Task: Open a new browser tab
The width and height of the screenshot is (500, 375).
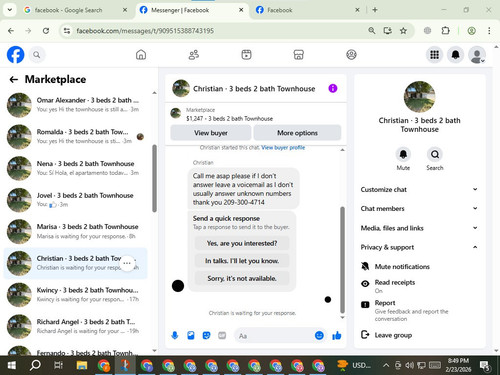Action: tap(375, 10)
